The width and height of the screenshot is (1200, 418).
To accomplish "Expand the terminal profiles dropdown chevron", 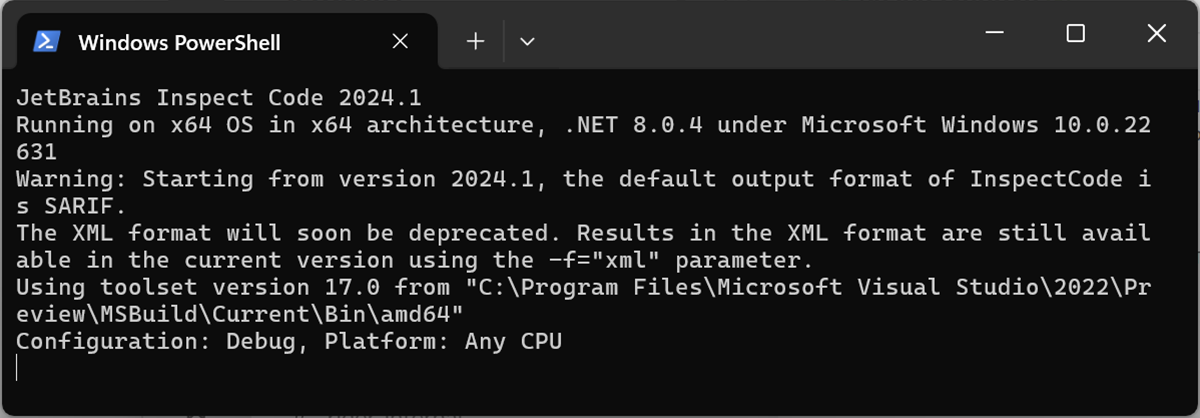I will click(x=527, y=41).
